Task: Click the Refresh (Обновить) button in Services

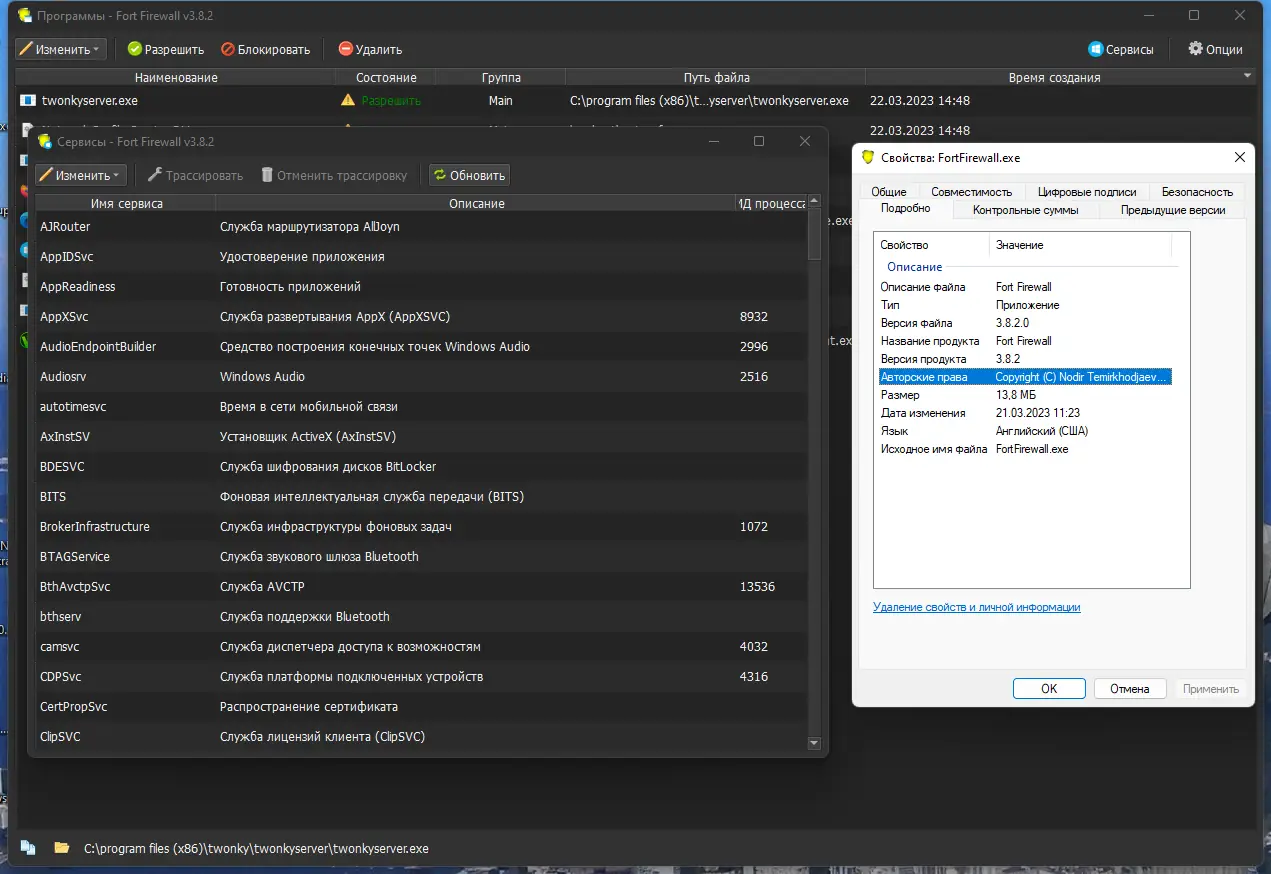Action: pyautogui.click(x=469, y=175)
